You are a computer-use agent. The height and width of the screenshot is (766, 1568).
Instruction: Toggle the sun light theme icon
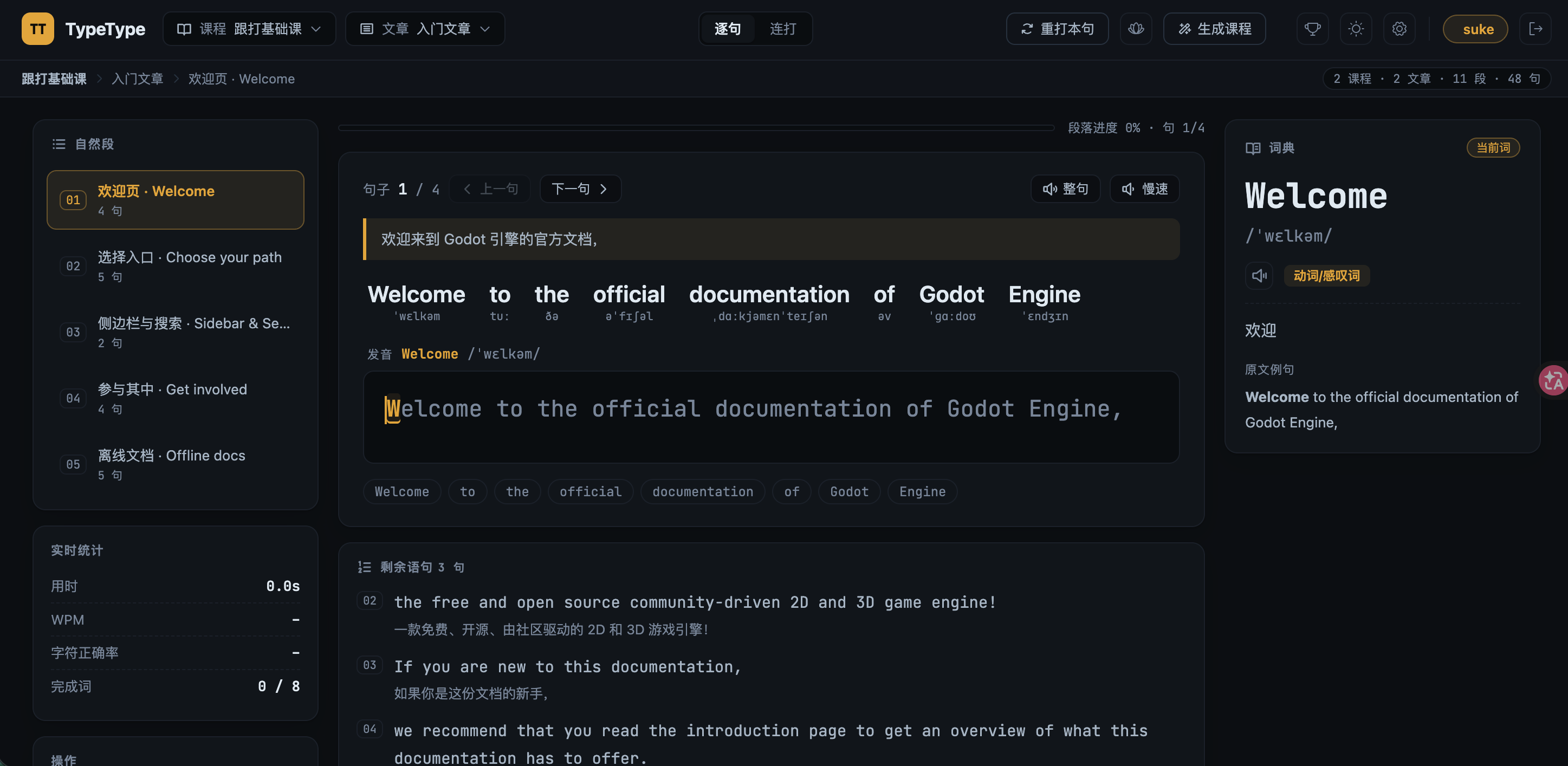(1356, 29)
